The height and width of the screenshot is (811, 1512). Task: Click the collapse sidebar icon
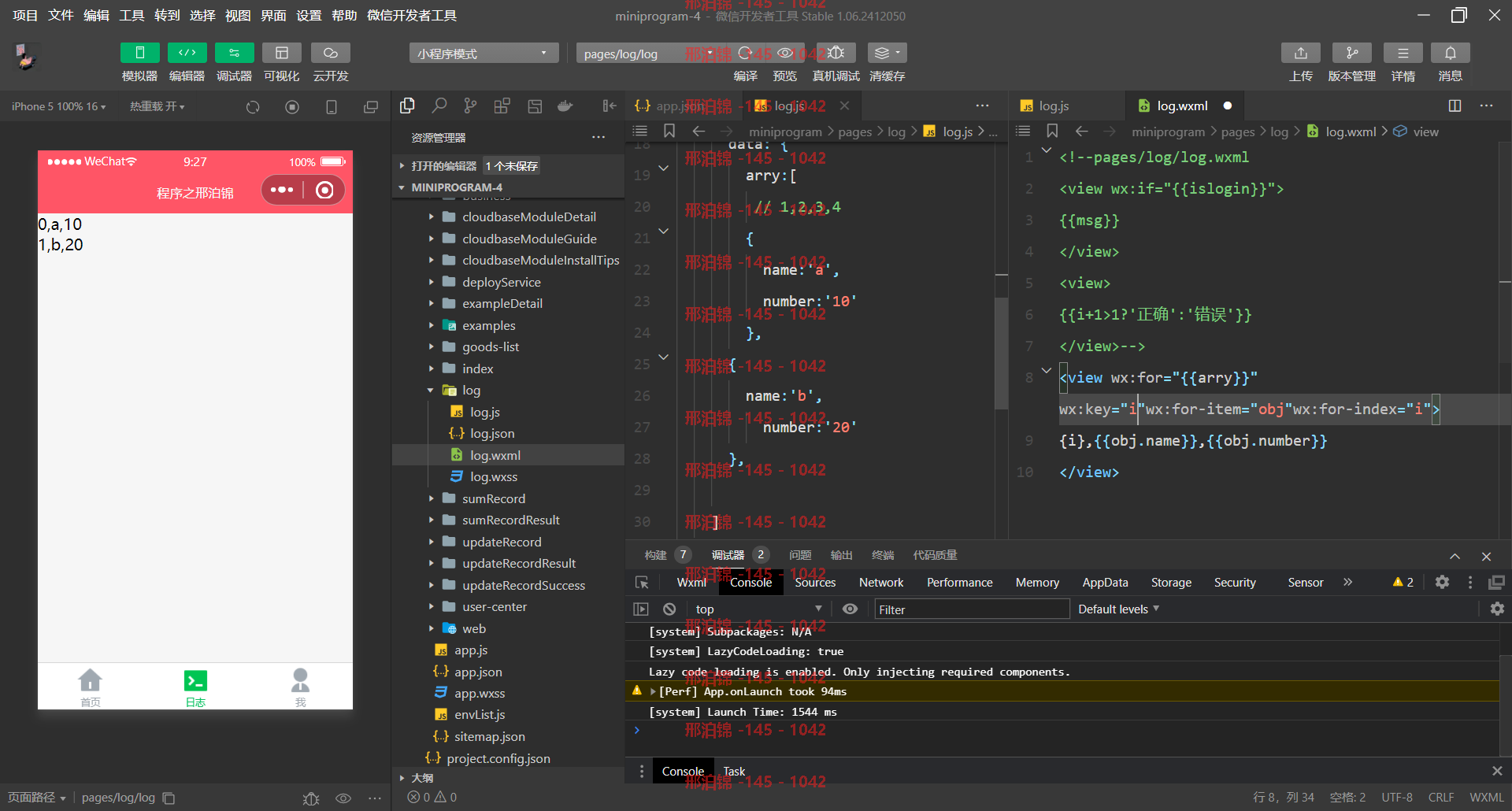(610, 106)
